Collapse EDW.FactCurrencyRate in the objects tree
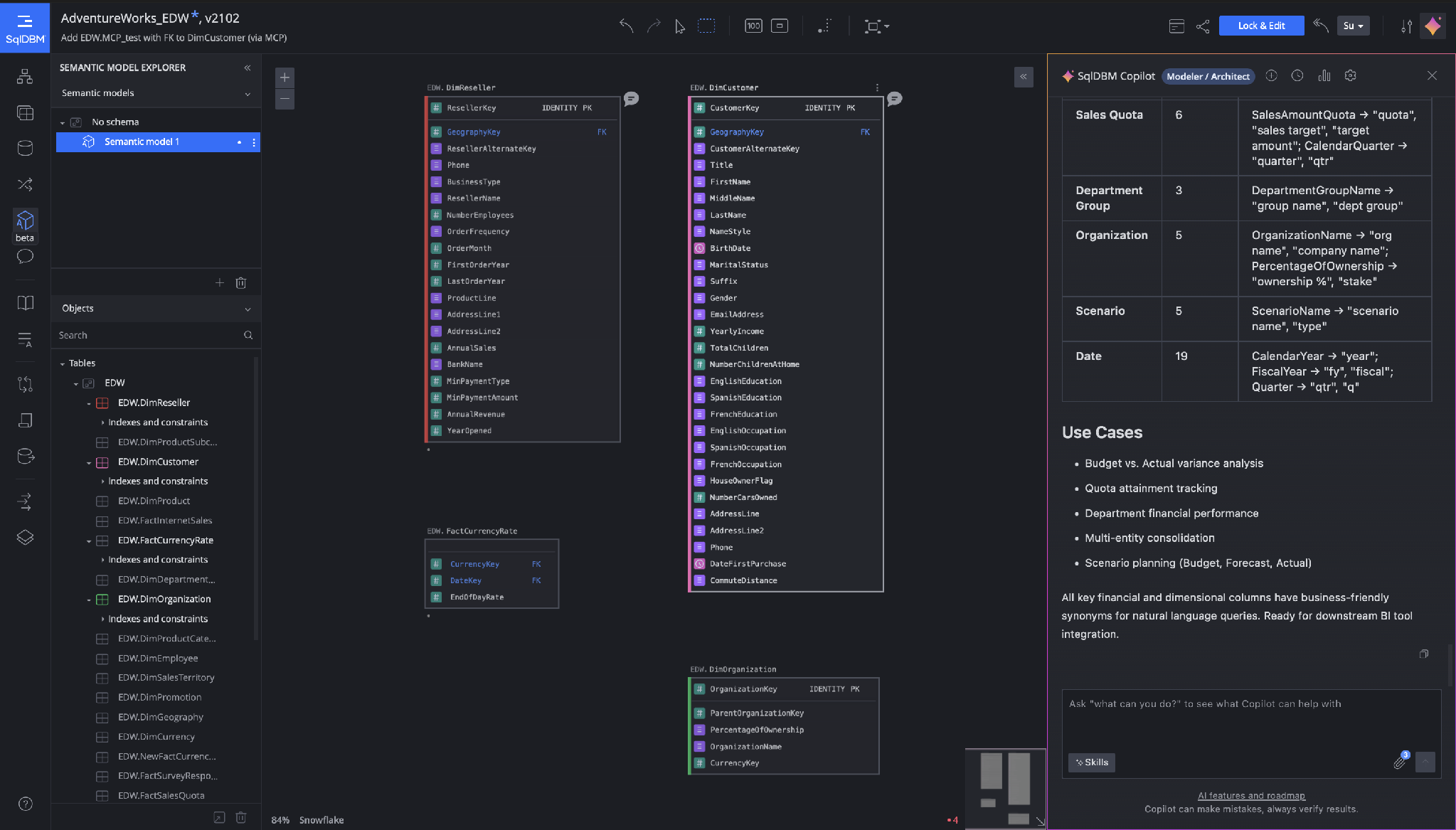1456x830 pixels. pyautogui.click(x=89, y=541)
